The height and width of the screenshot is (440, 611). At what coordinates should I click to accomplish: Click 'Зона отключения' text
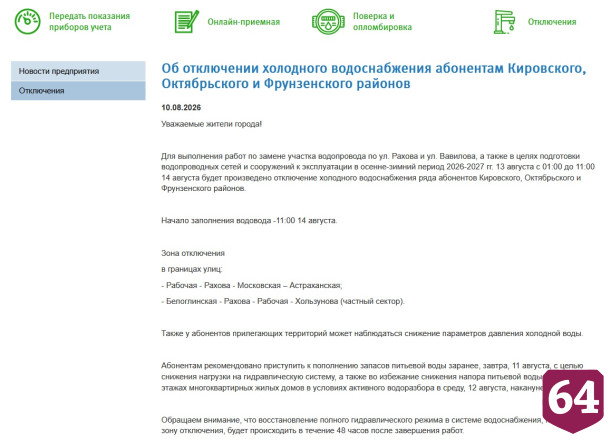tap(193, 253)
